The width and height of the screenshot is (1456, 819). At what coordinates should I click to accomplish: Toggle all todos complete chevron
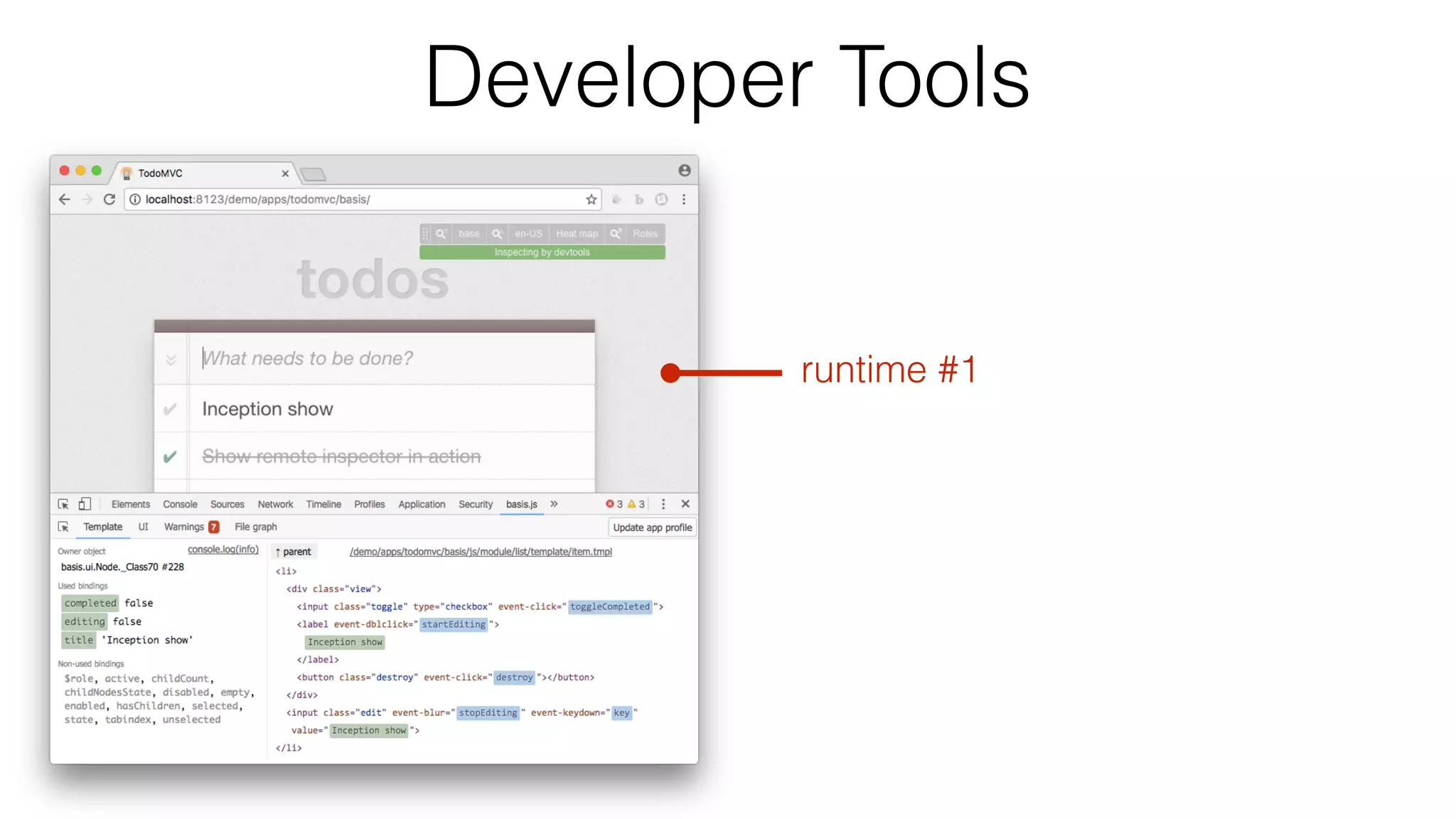tap(171, 360)
